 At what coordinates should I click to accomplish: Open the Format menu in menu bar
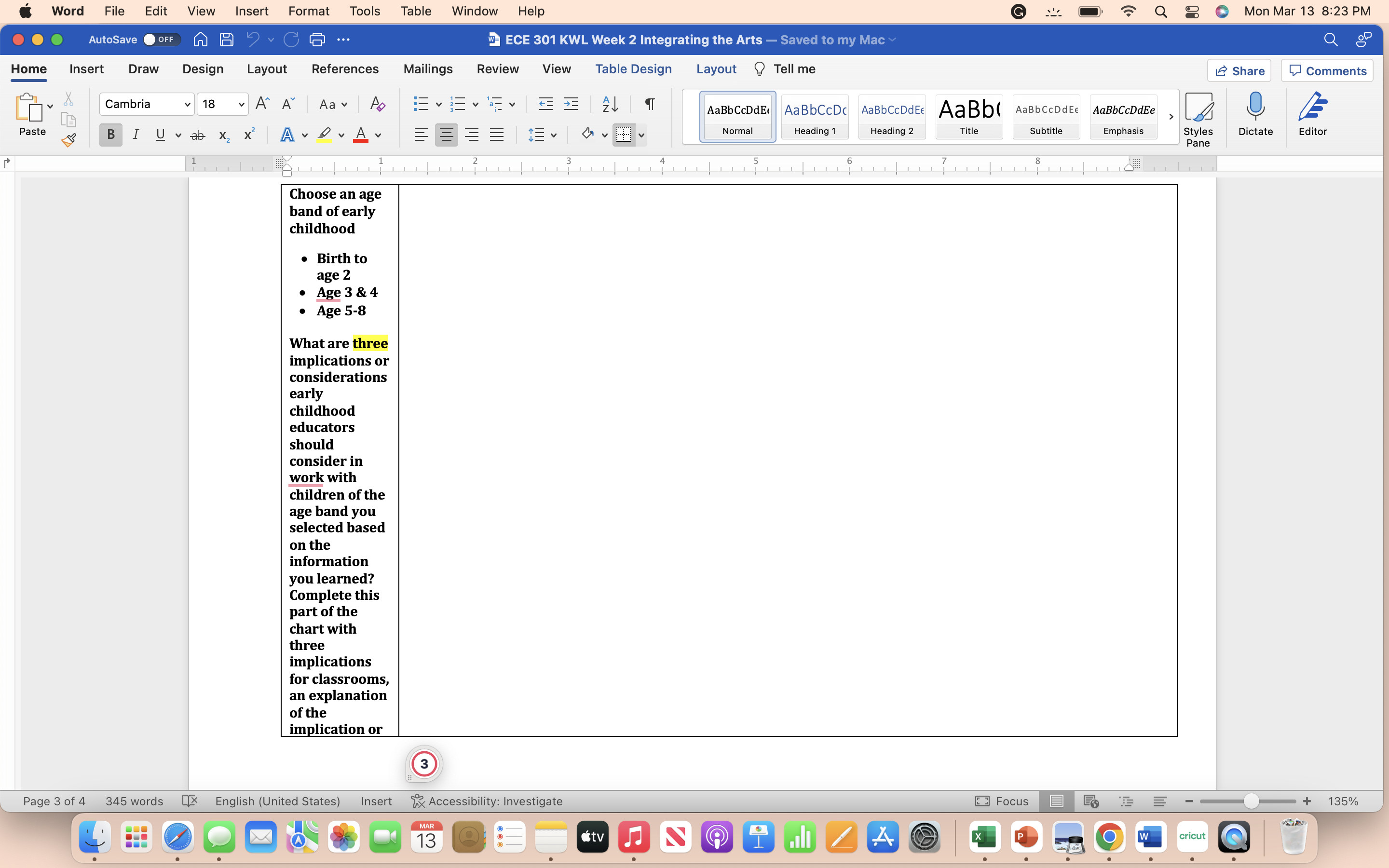[x=308, y=11]
